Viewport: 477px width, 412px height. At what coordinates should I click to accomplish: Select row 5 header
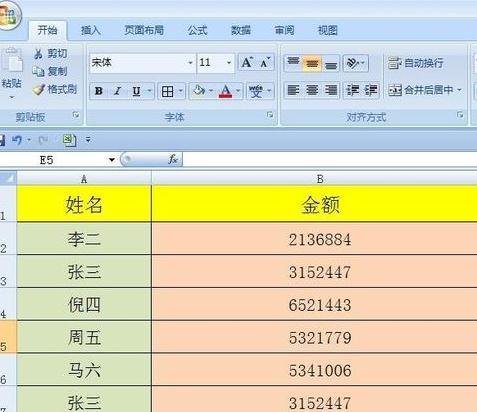pyautogui.click(x=8, y=337)
